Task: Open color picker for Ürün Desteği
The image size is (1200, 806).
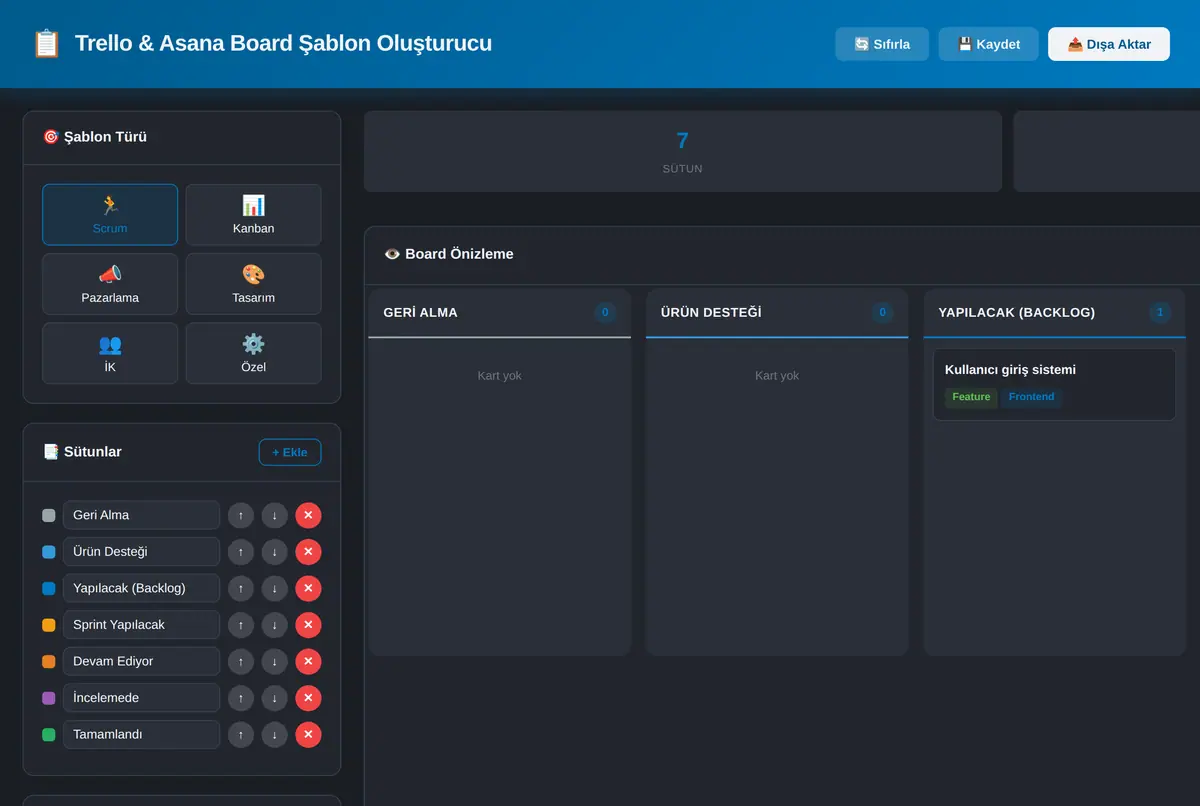Action: coord(49,552)
